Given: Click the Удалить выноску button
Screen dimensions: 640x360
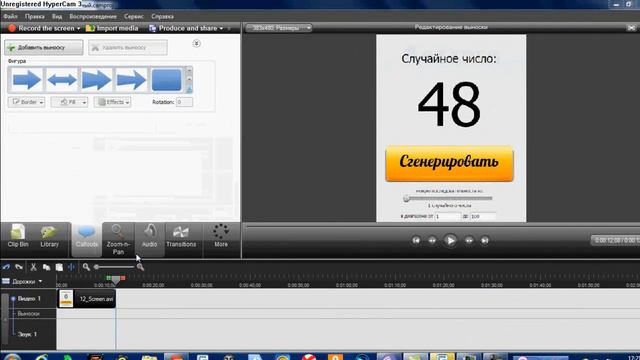Looking at the screenshot, I should [x=128, y=47].
